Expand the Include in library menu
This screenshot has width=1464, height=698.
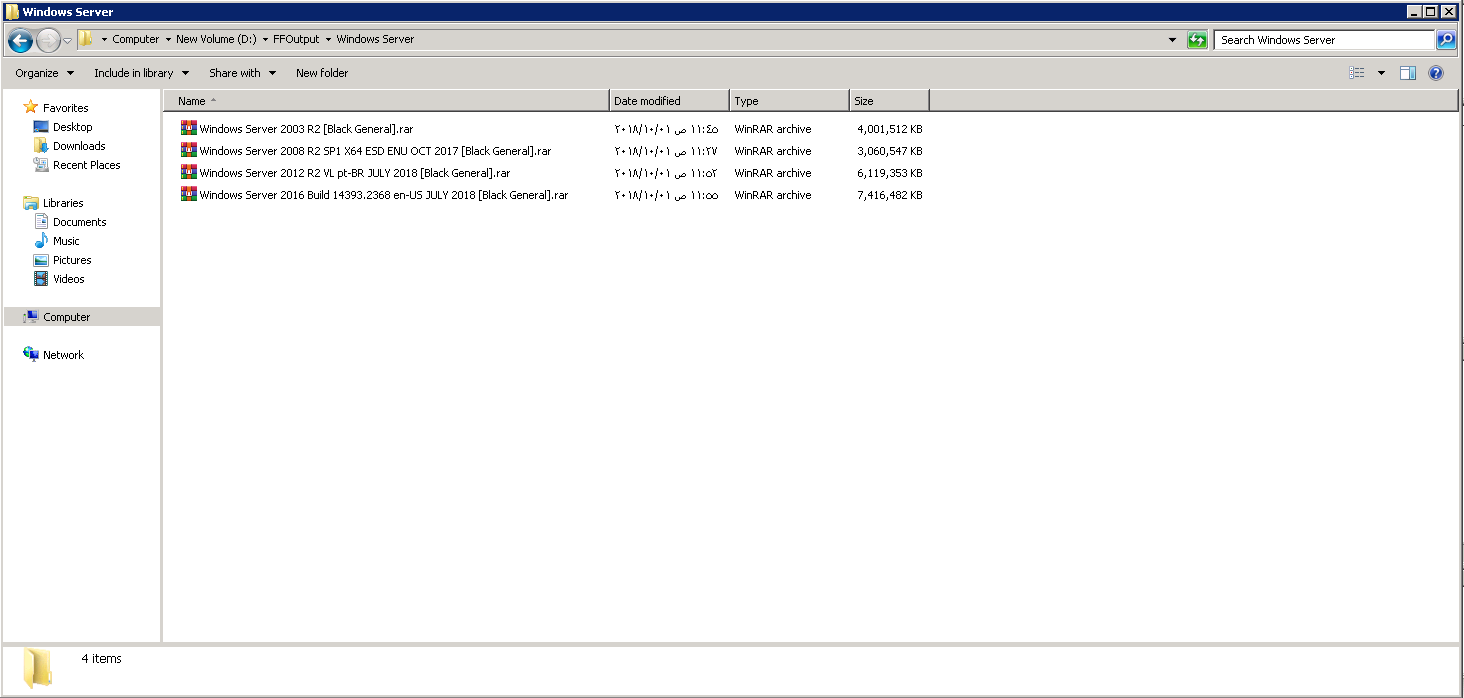pos(141,73)
